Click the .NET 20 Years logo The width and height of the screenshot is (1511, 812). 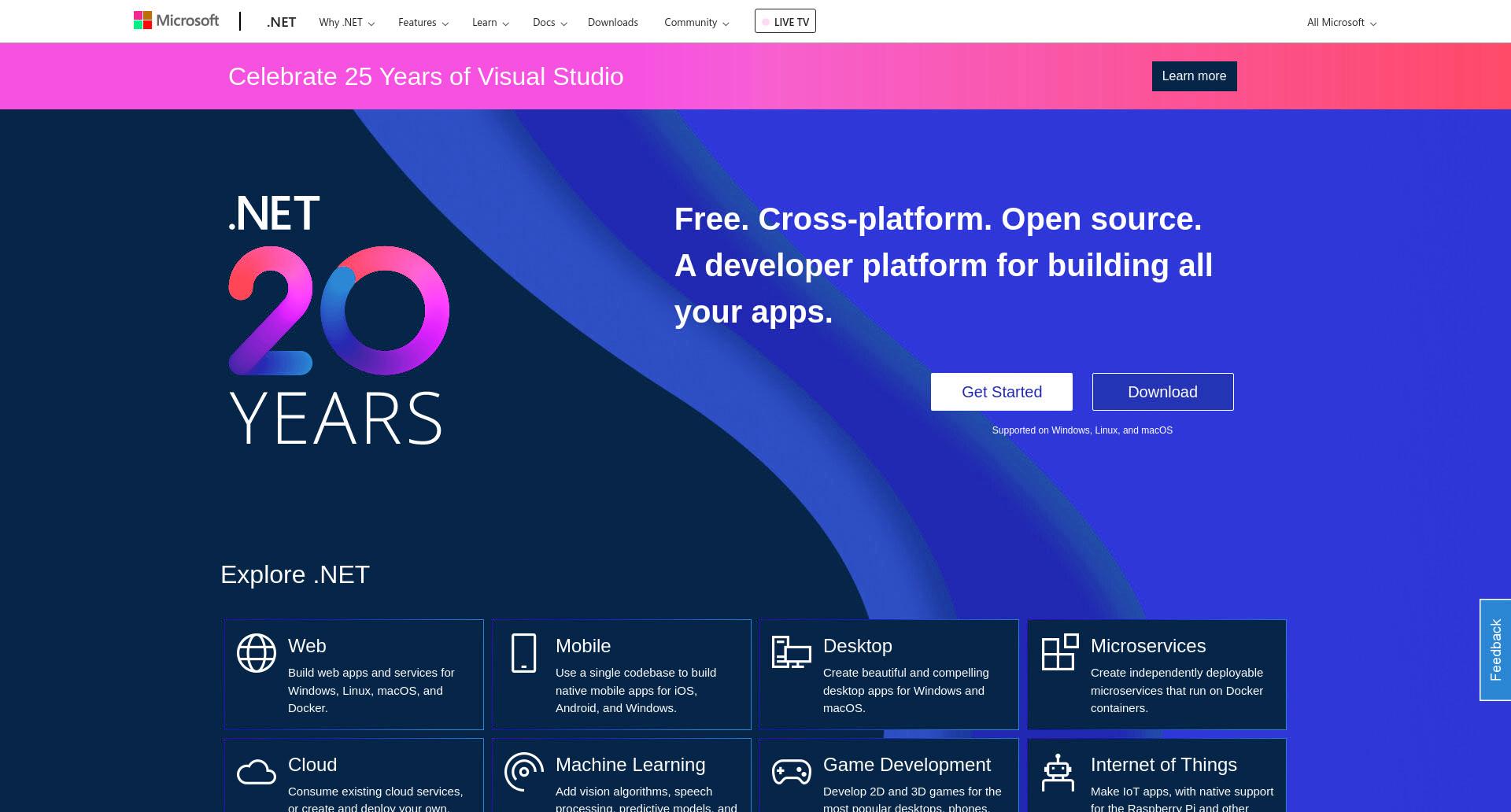click(x=338, y=320)
